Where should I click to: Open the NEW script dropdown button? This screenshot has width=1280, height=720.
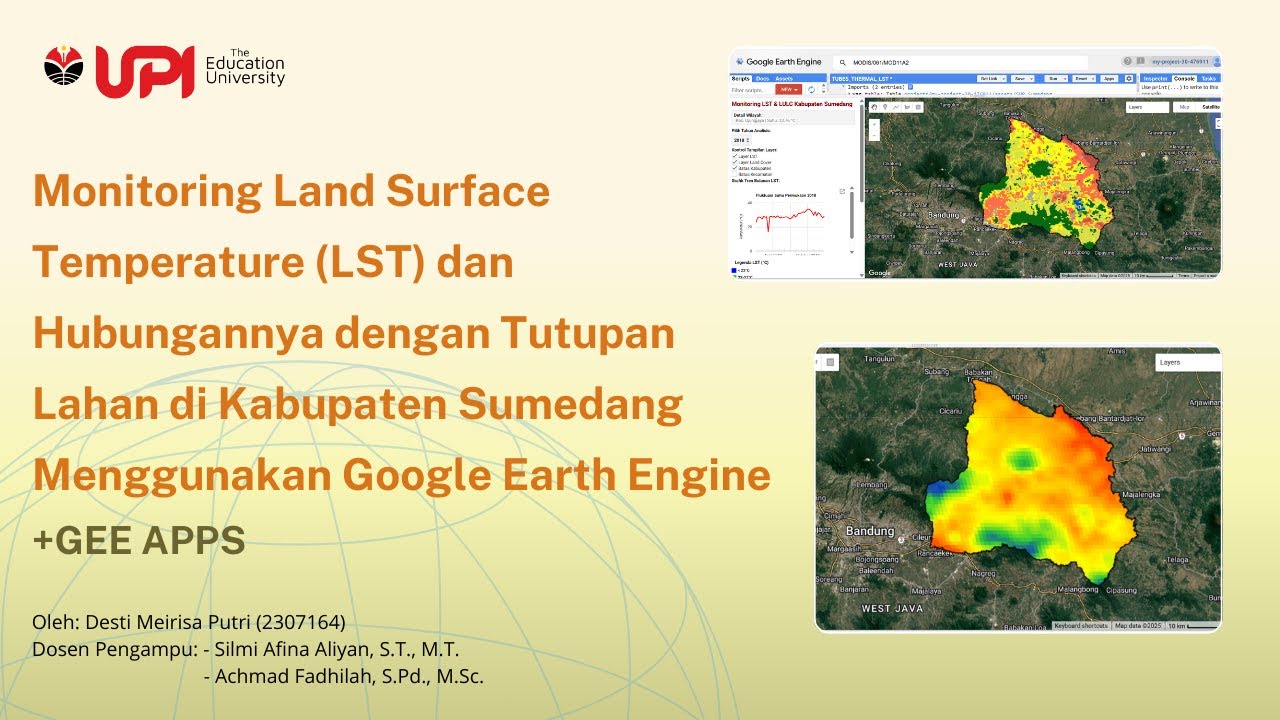(789, 89)
